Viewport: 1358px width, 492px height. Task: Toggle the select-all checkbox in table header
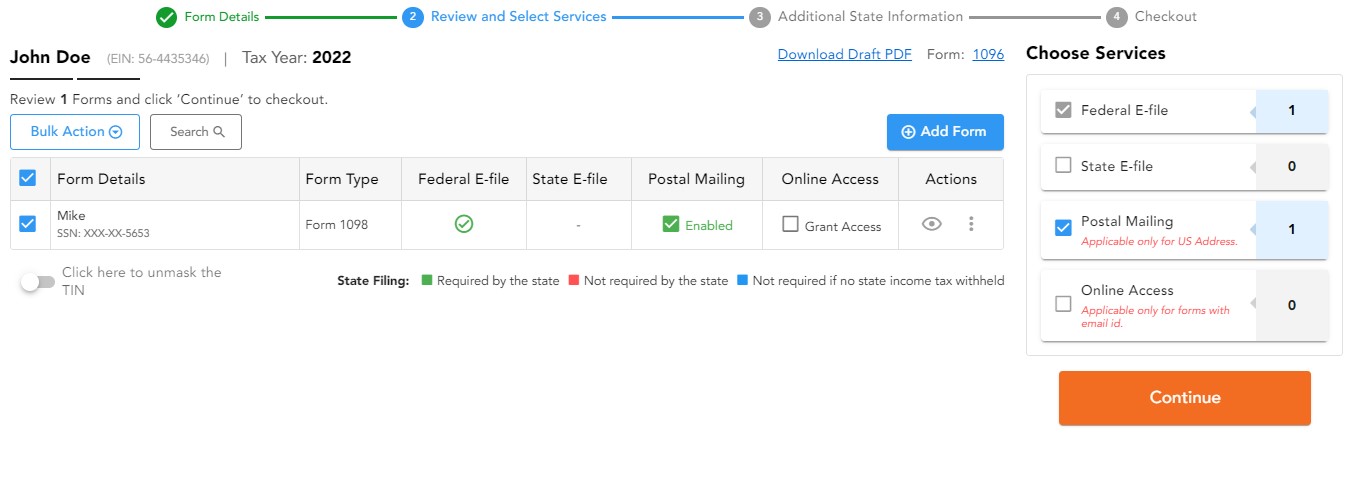pos(28,178)
